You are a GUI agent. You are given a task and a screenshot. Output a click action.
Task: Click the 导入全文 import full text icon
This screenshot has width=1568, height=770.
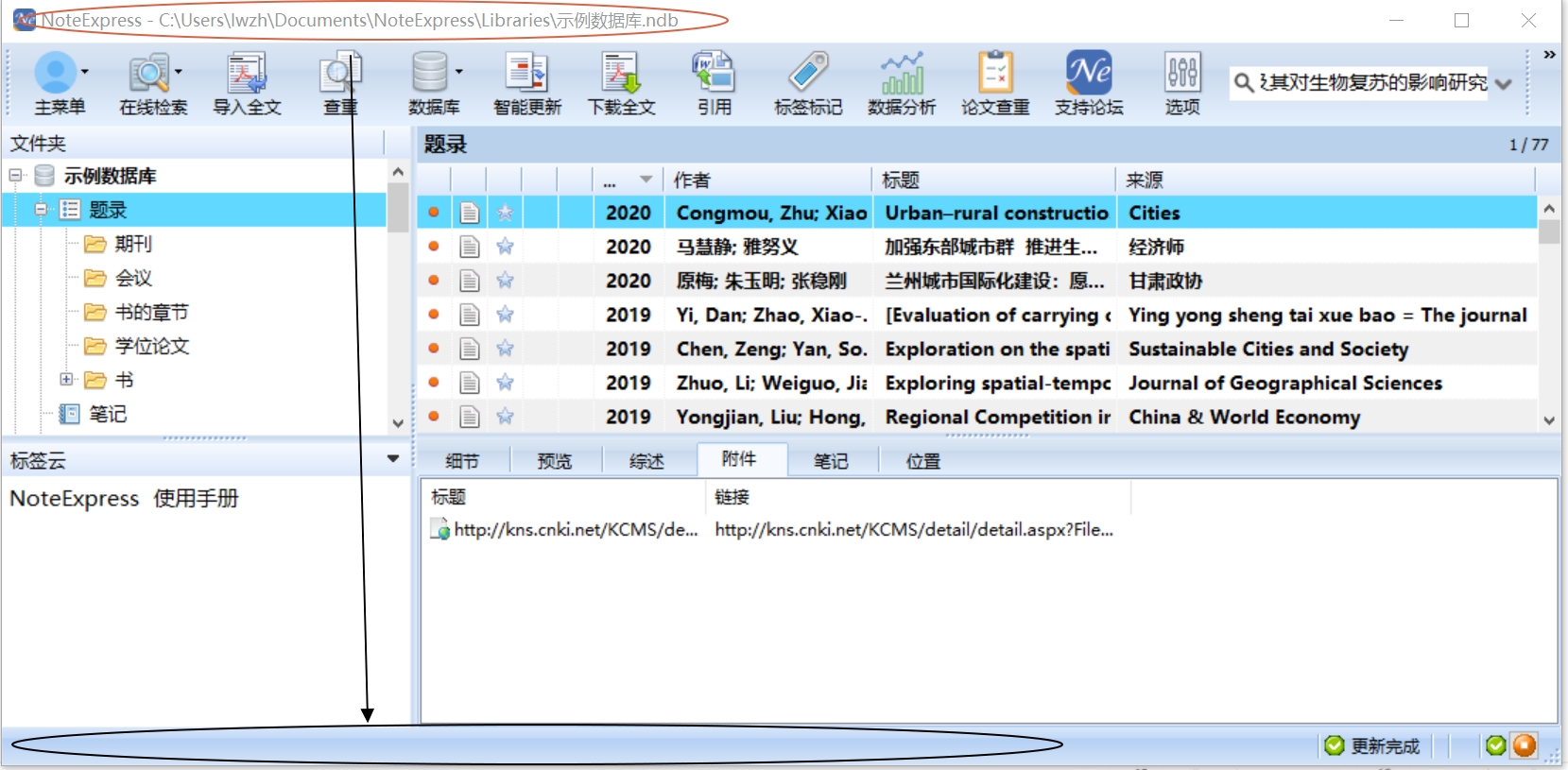click(x=247, y=72)
